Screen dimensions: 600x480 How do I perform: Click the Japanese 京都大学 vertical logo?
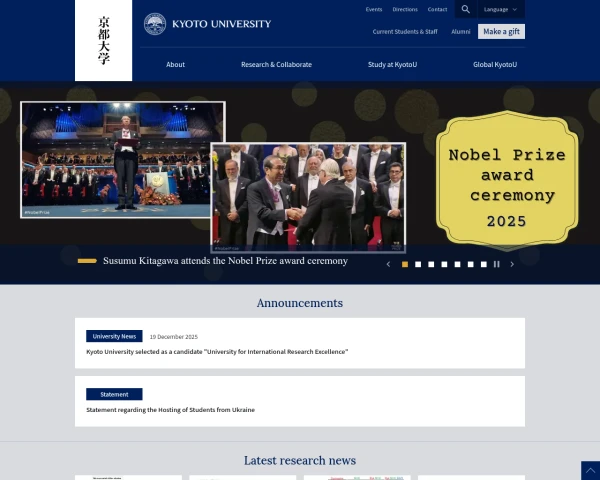(103, 41)
